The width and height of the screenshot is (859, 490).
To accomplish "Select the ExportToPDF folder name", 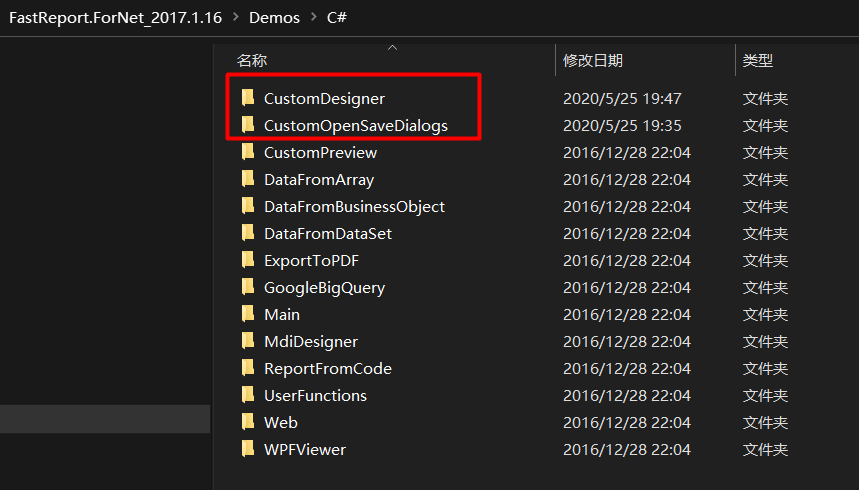I will (x=311, y=261).
